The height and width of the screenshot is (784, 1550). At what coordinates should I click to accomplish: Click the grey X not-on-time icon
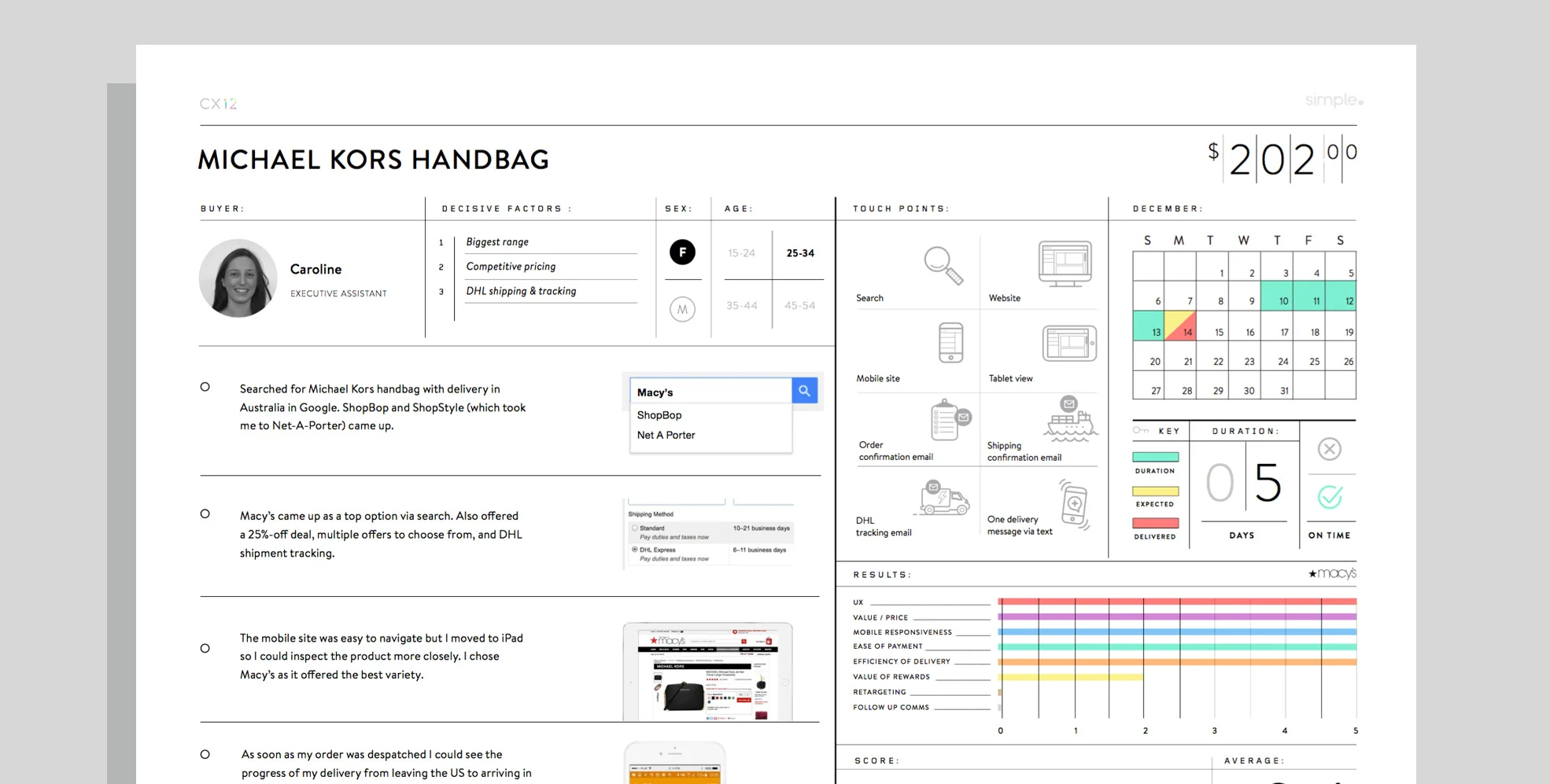[x=1330, y=449]
